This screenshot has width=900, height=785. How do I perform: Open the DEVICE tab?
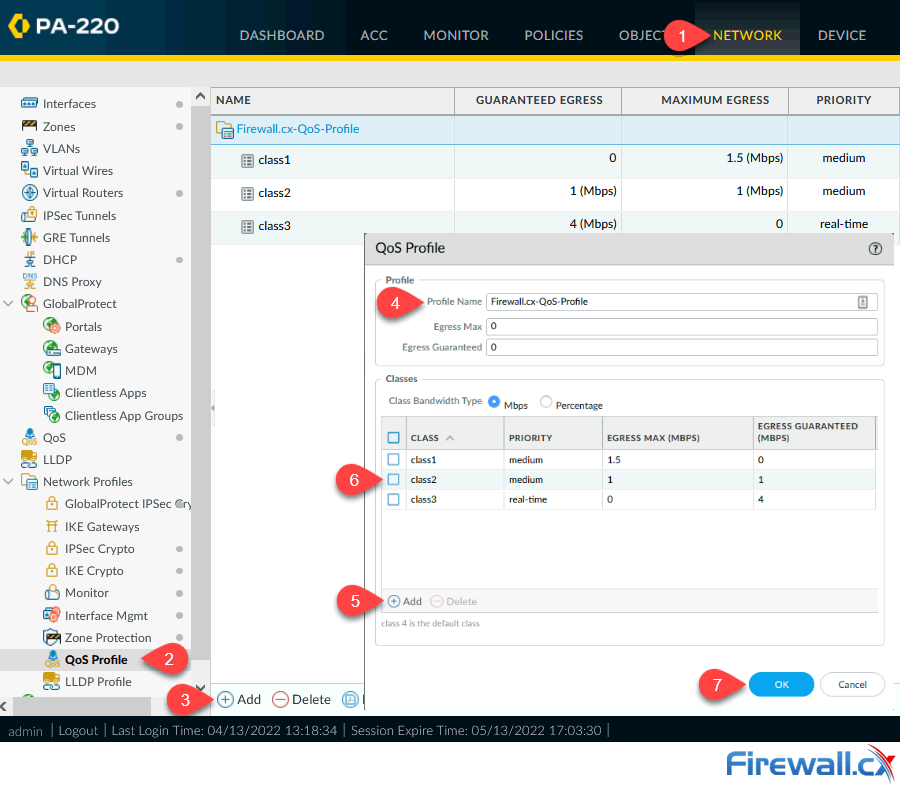point(841,36)
